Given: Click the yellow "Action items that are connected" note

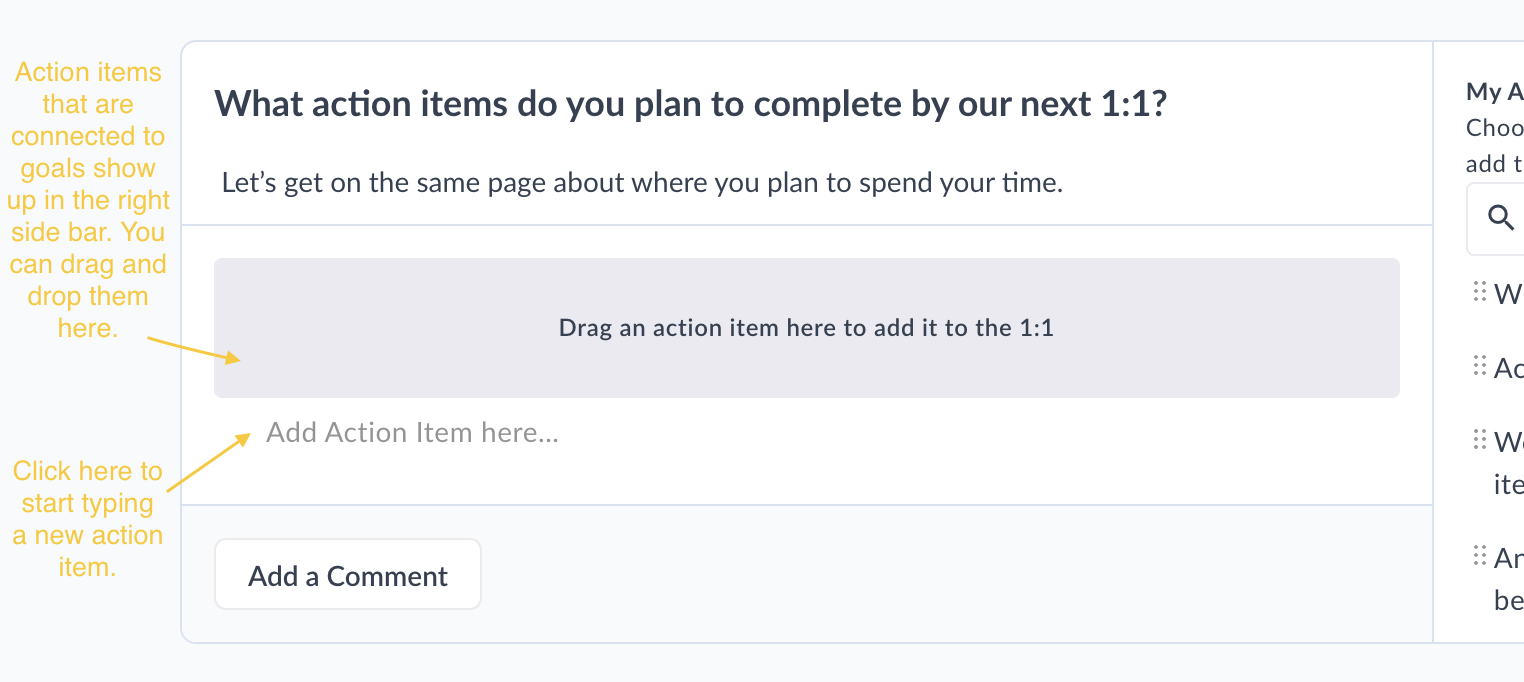Looking at the screenshot, I should [88, 200].
